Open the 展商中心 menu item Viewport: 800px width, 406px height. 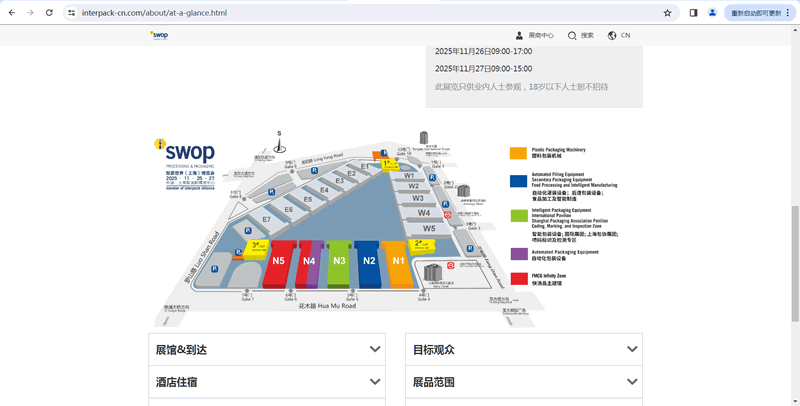(541, 35)
